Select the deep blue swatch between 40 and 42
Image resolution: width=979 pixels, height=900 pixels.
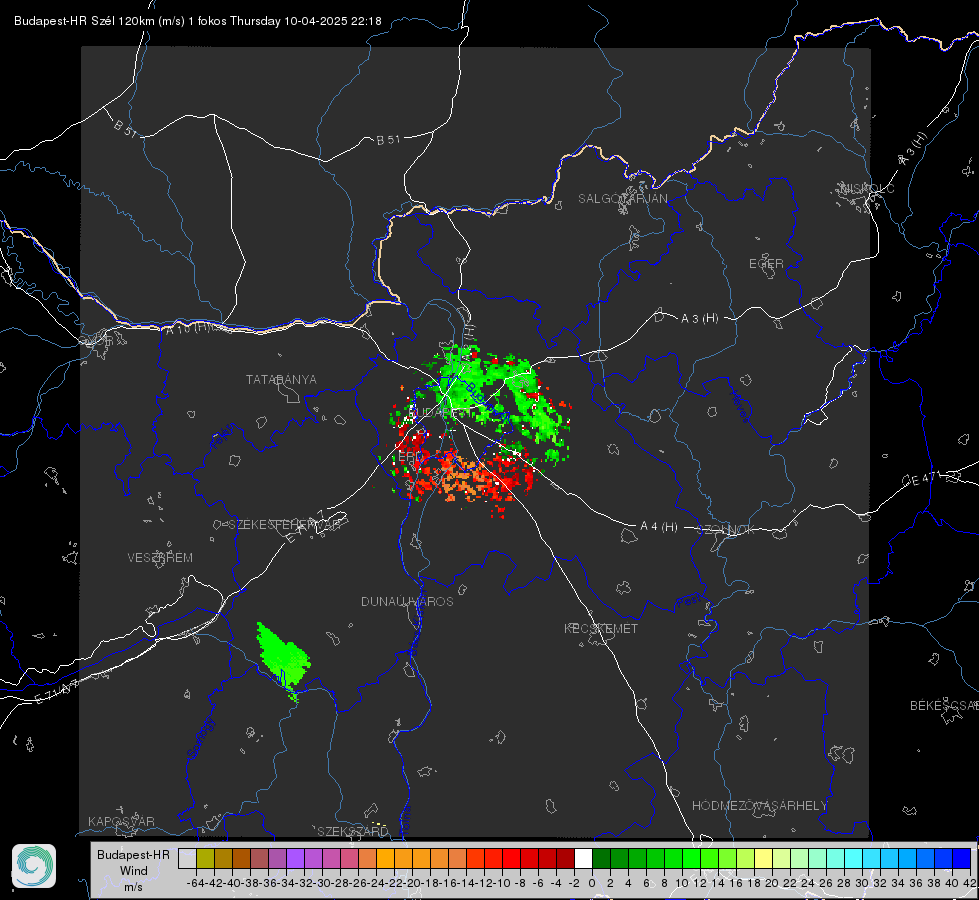[961, 858]
